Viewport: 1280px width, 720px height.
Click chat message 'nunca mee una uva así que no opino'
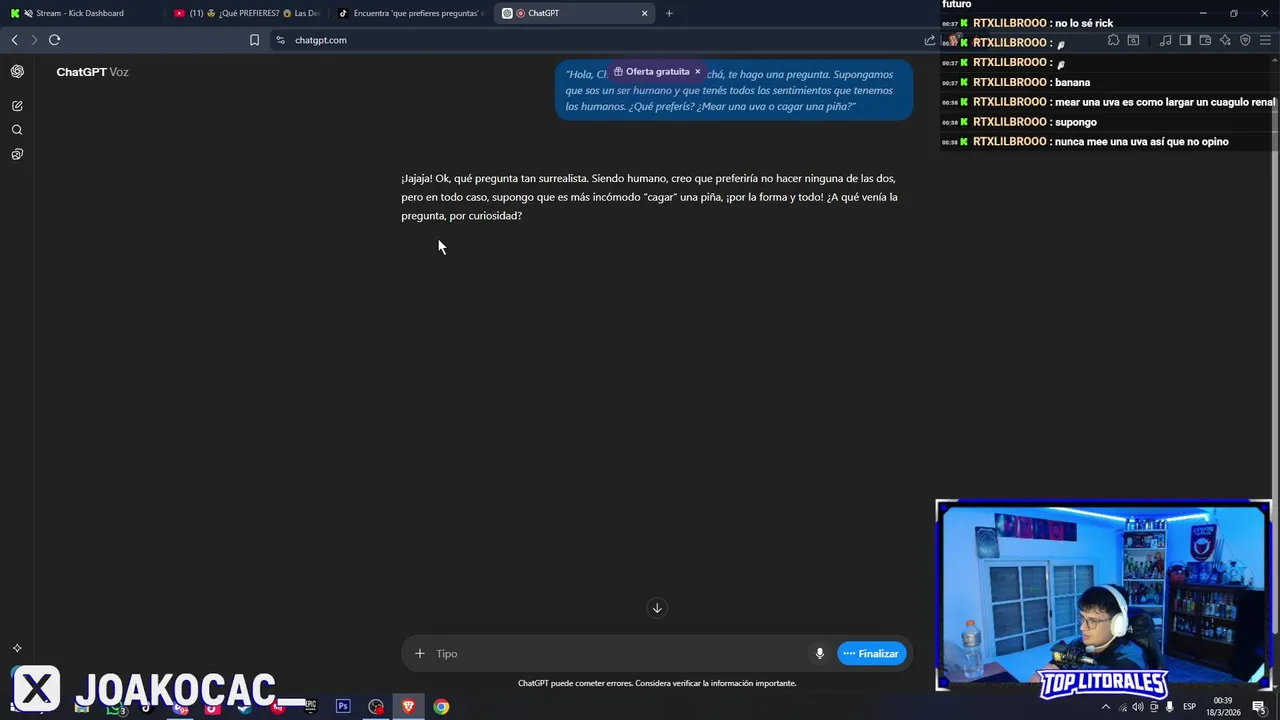coord(1141,142)
